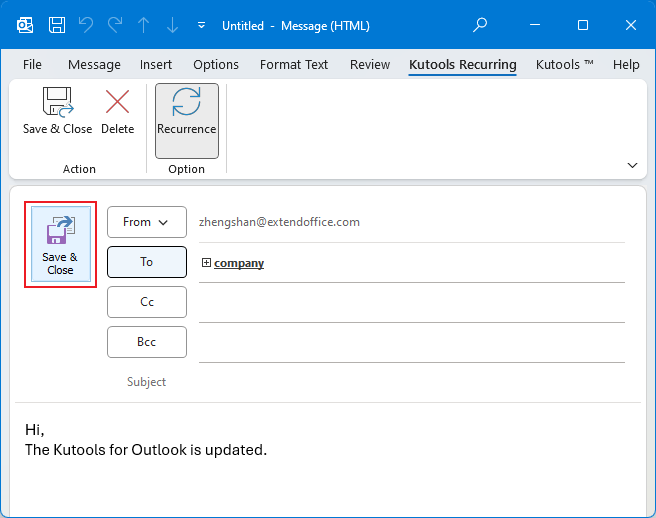The image size is (656, 518).
Task: Open the Recurrence option in ribbon
Action: tap(187, 121)
